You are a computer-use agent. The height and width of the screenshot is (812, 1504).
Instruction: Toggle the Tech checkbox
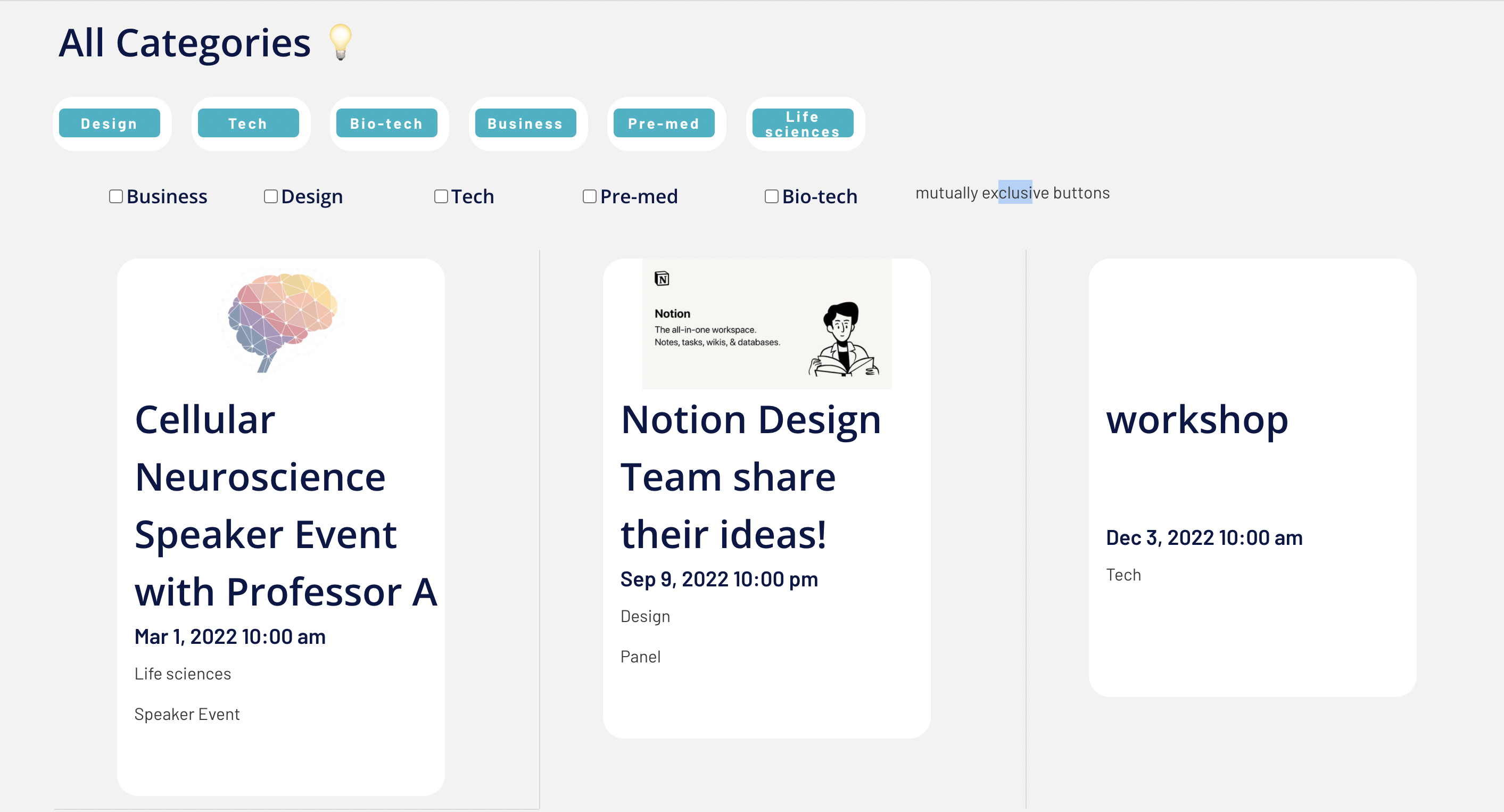441,197
